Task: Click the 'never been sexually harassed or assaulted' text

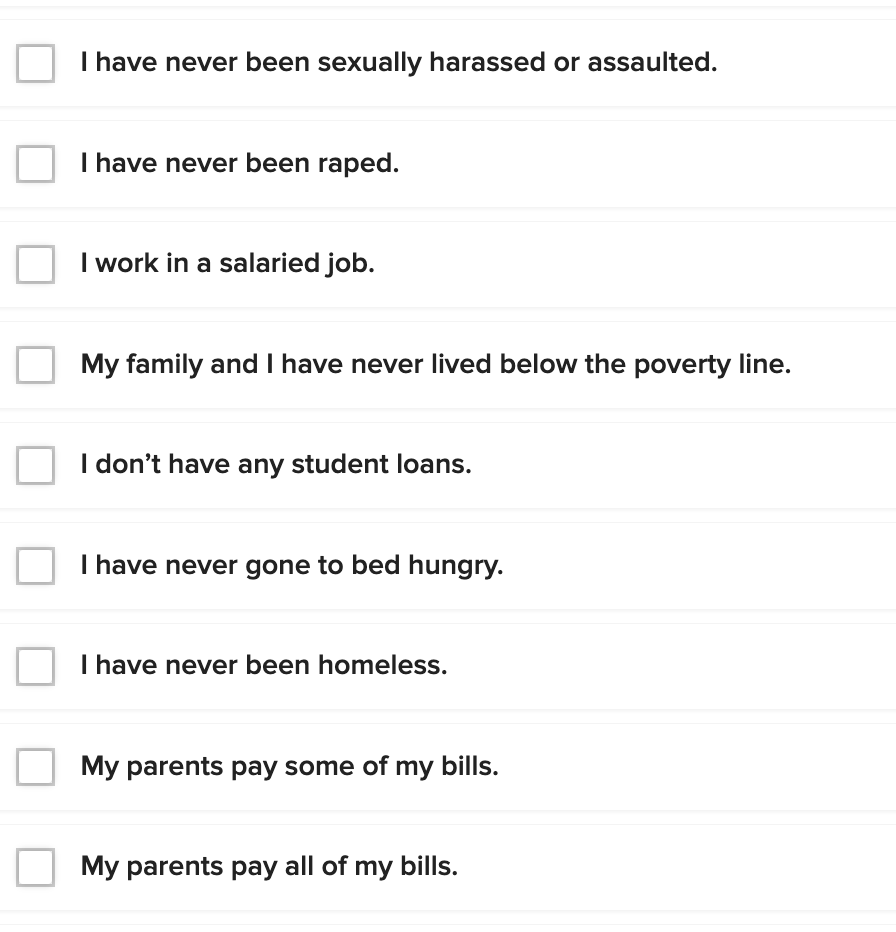Action: [399, 63]
